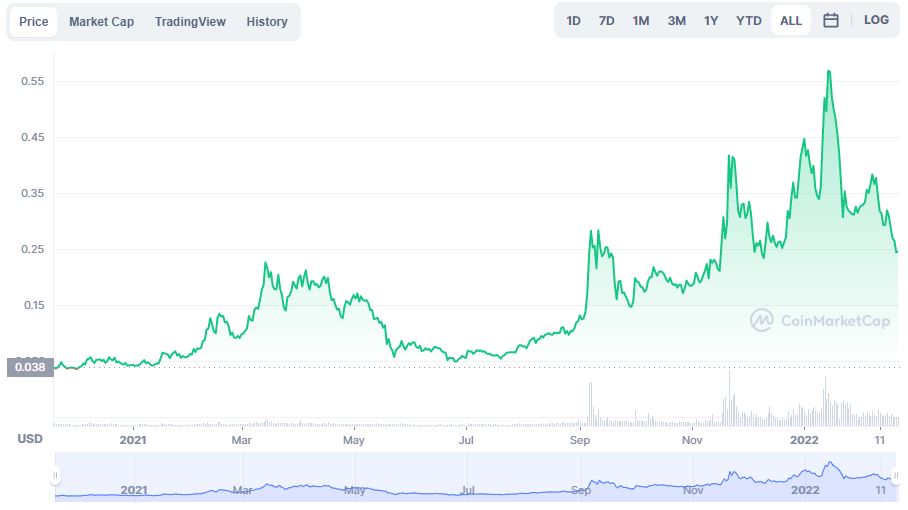
Task: Click the 2022 label on the main x-axis
Action: pos(804,440)
